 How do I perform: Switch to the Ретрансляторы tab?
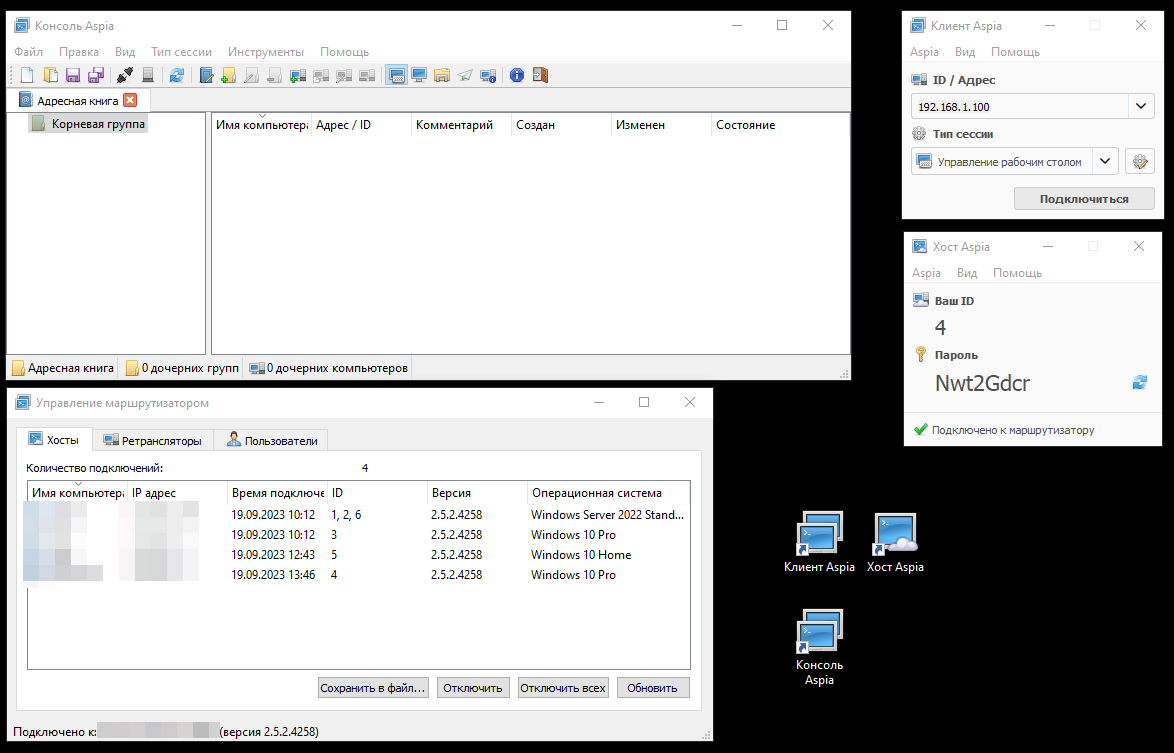153,440
